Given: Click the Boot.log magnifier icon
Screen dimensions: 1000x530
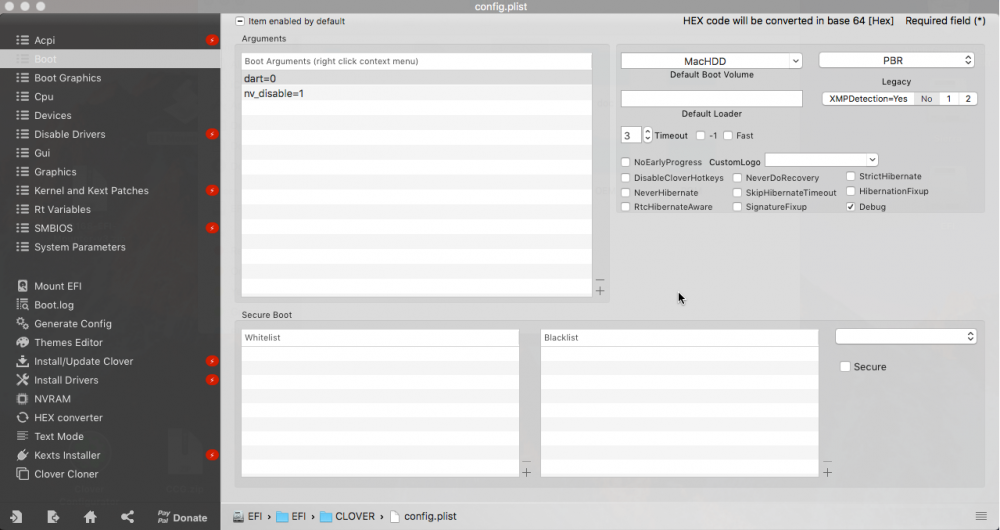Looking at the screenshot, I should point(22,304).
